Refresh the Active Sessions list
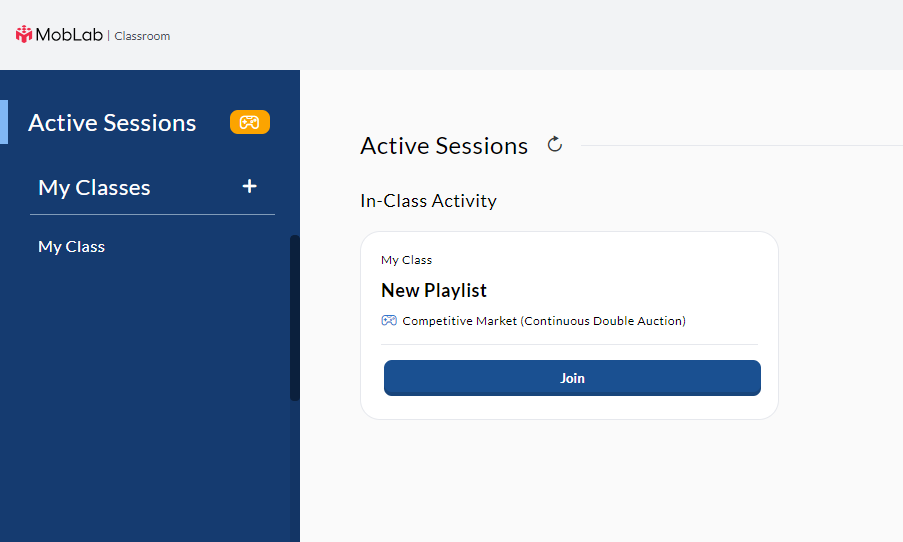 point(555,144)
